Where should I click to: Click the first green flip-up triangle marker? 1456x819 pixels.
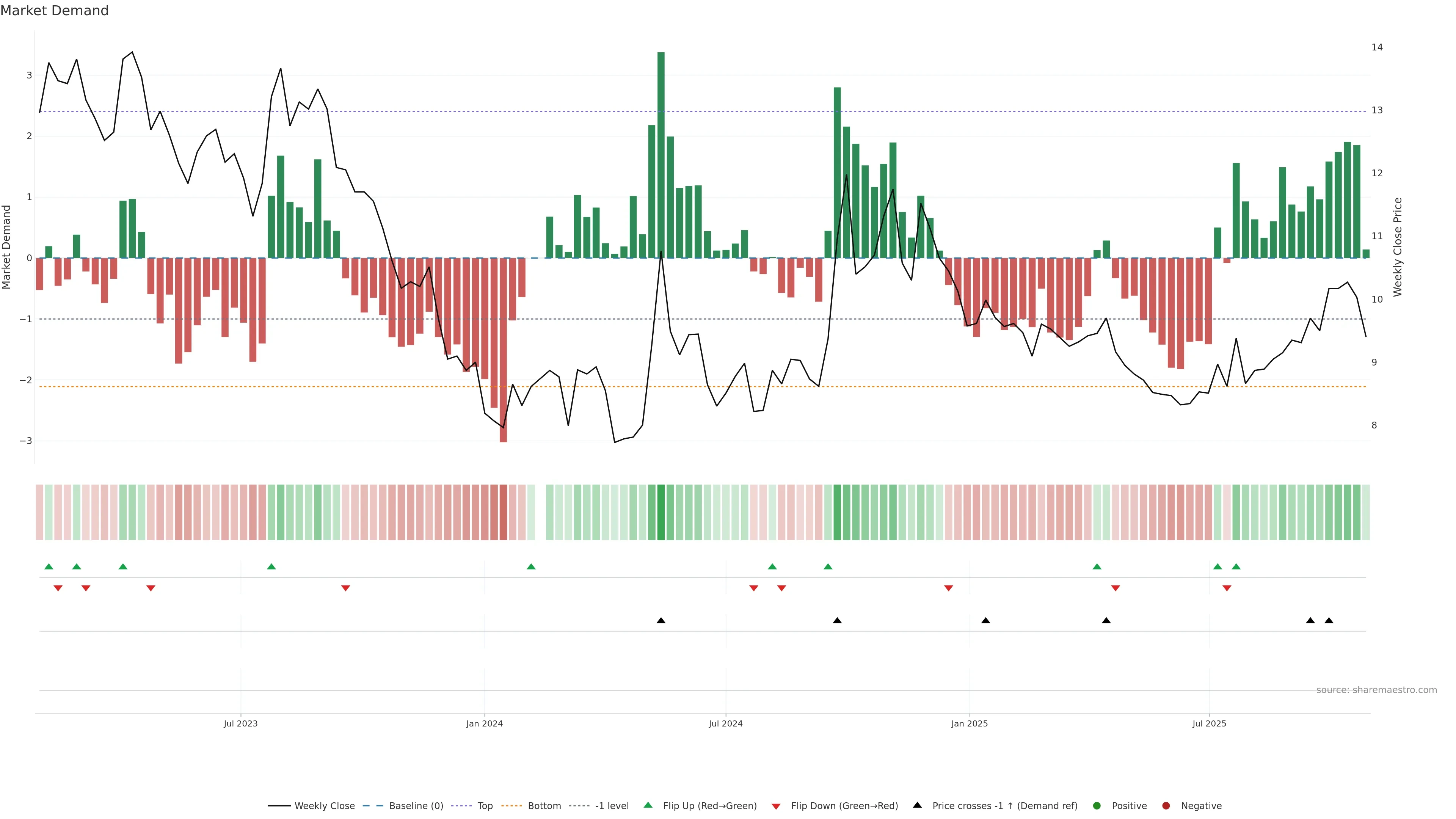pyautogui.click(x=49, y=566)
